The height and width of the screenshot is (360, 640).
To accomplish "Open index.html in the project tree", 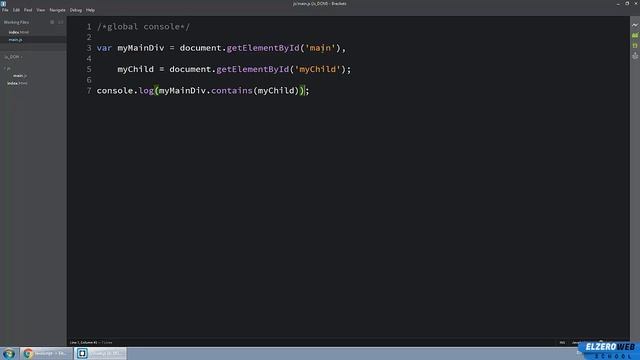I will tap(17, 83).
